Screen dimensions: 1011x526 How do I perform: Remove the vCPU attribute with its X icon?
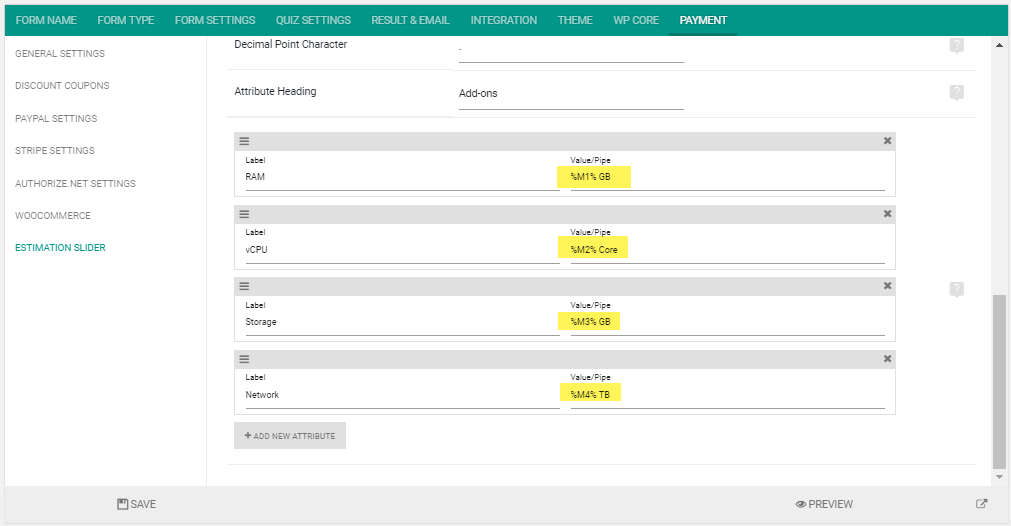[887, 213]
